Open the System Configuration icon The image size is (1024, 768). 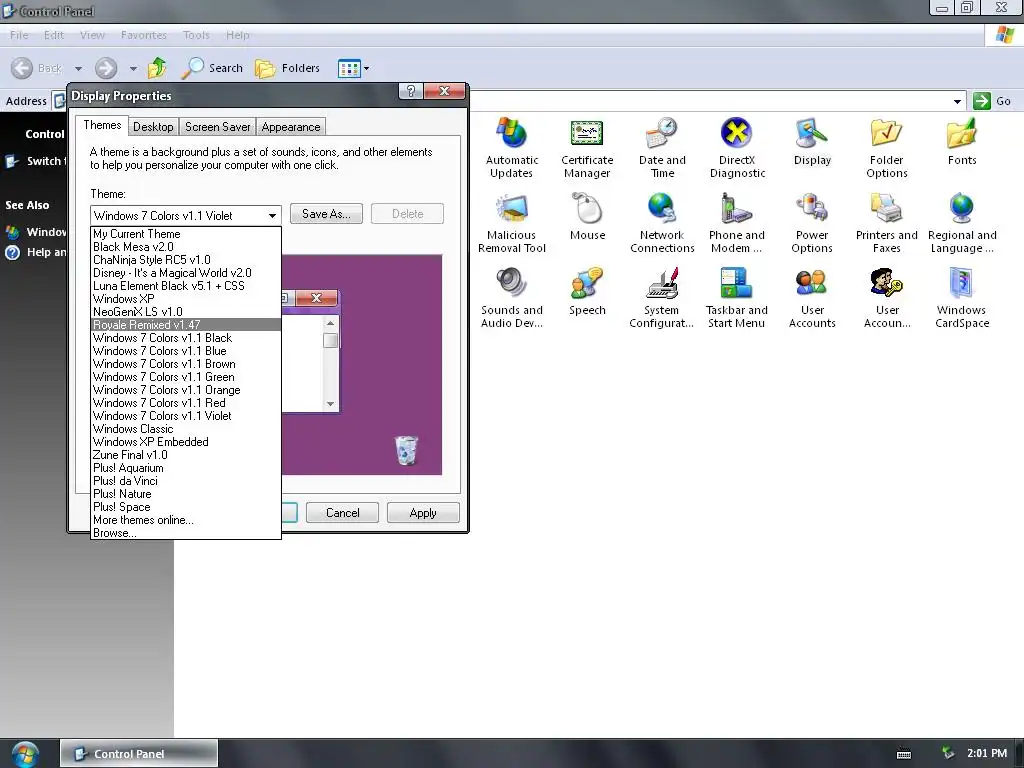tap(662, 298)
